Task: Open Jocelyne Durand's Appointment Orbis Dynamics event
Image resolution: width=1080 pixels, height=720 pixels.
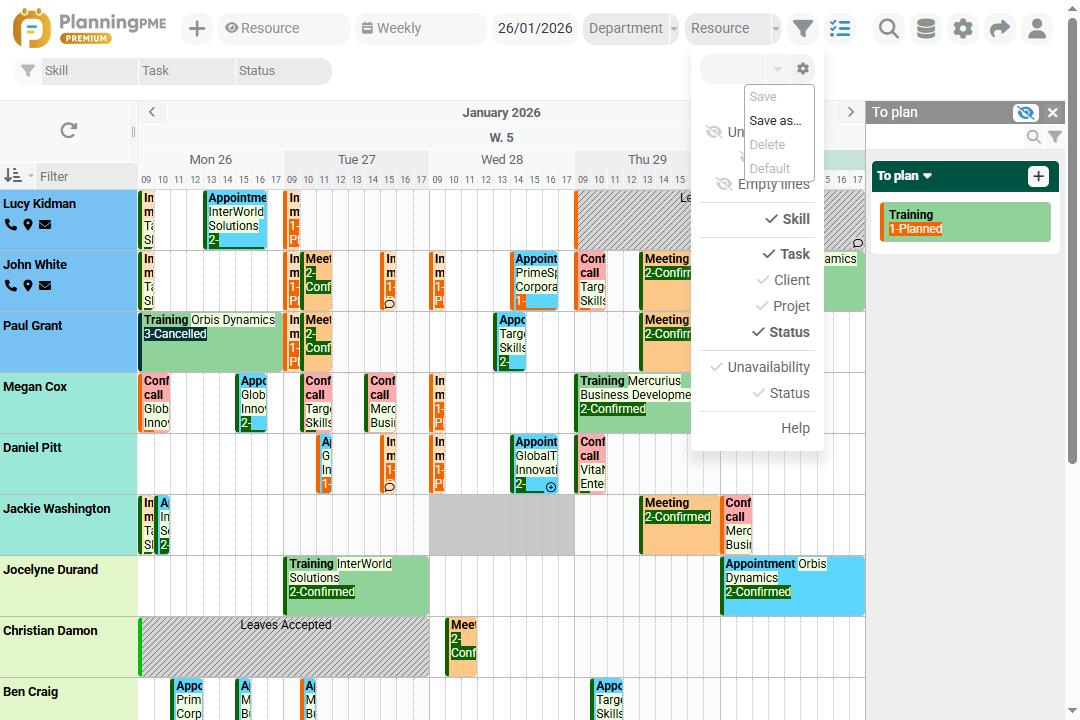Action: [793, 586]
